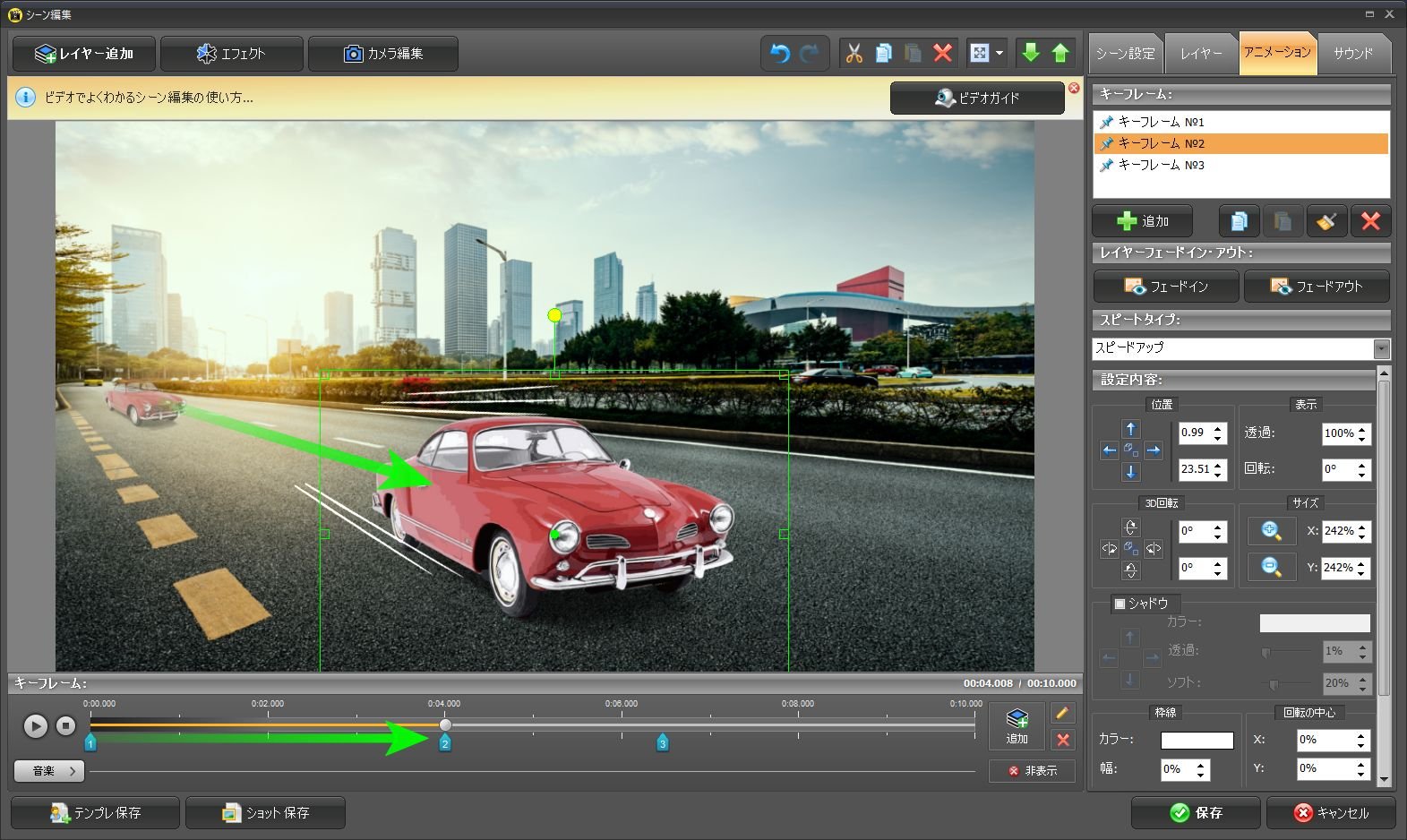Delete the selected keyframe
The height and width of the screenshot is (840, 1407).
click(x=1370, y=221)
